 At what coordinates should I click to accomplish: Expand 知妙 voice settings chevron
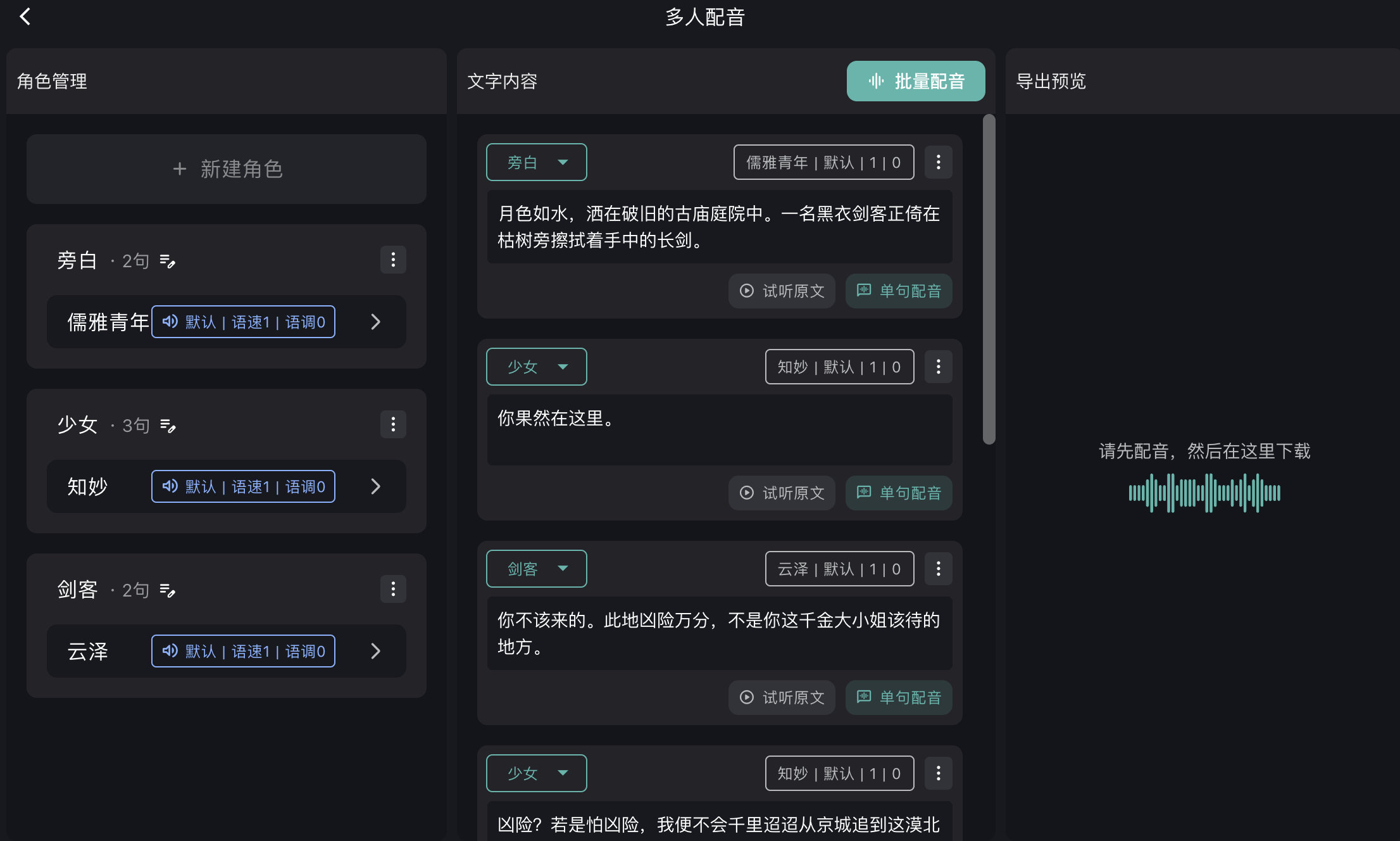click(375, 486)
